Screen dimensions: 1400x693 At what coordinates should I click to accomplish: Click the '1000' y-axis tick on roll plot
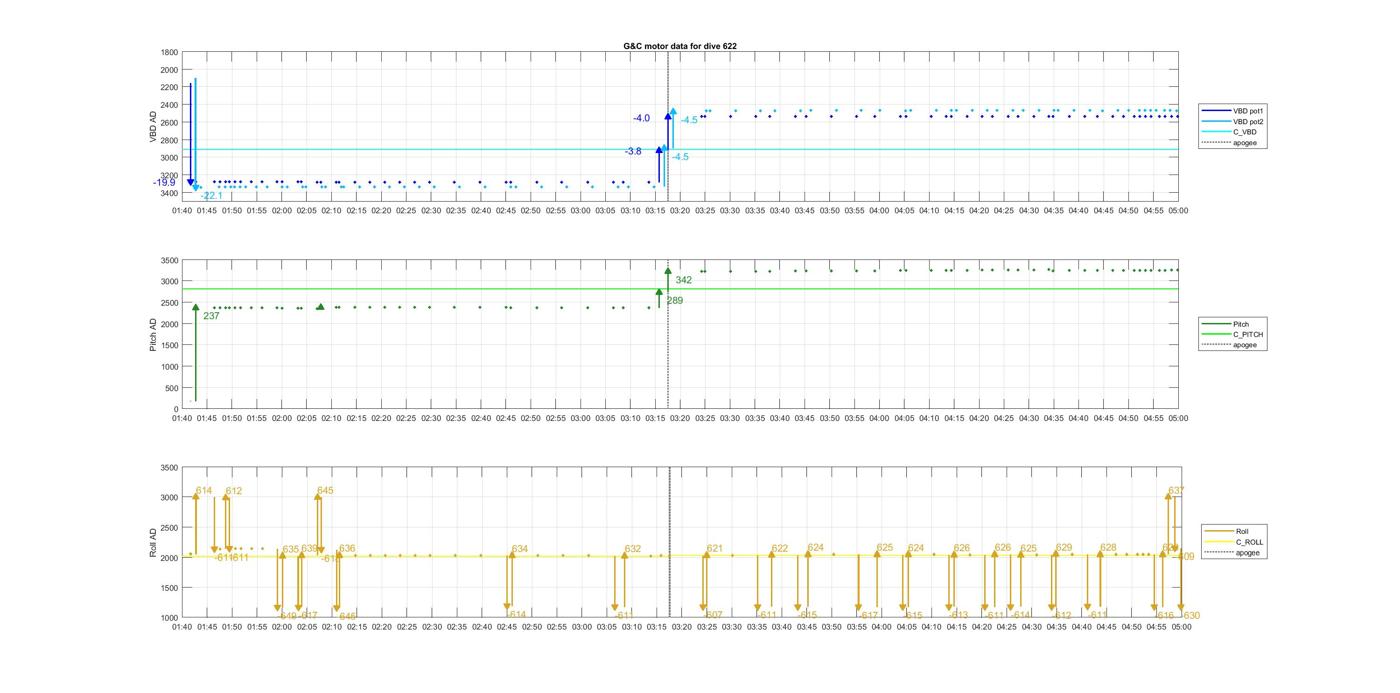point(169,618)
